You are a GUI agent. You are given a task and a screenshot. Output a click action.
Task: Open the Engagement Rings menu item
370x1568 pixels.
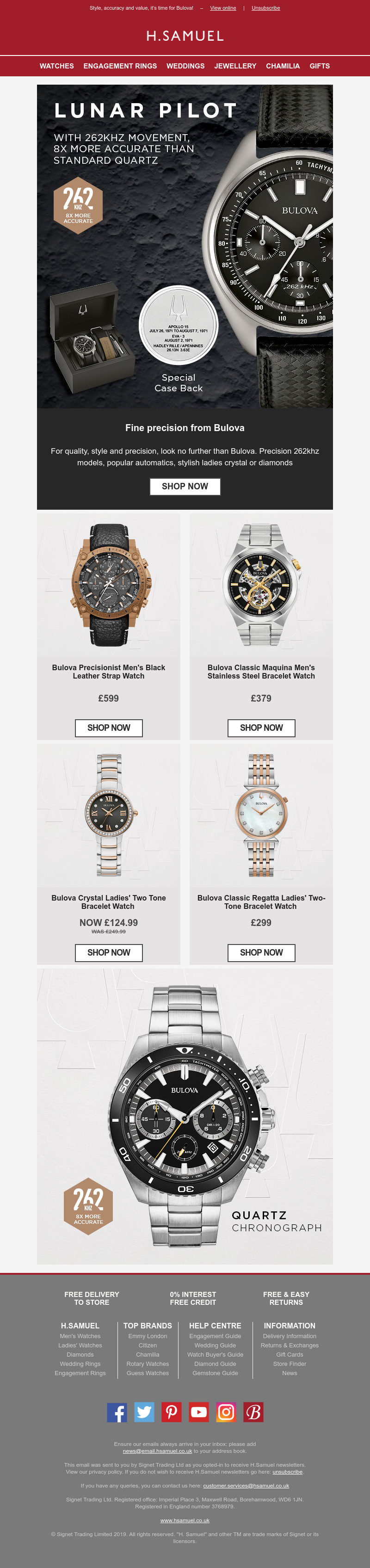click(x=120, y=66)
